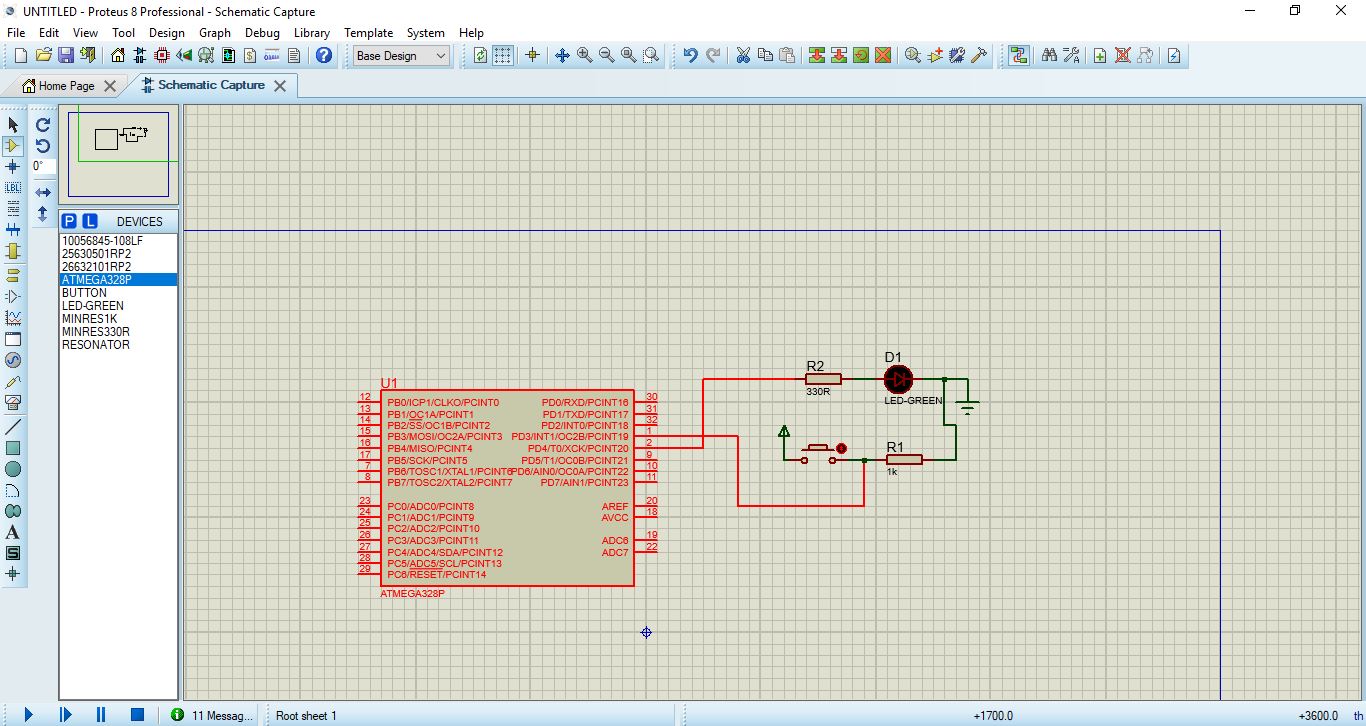Switch to the Home Page tab
Image resolution: width=1366 pixels, height=726 pixels.
pos(67,86)
